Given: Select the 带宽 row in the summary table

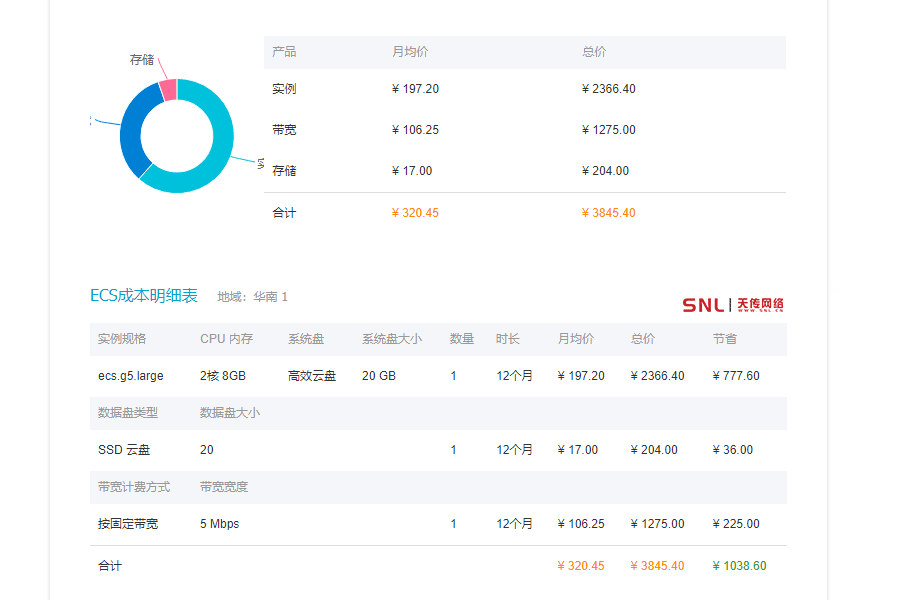Looking at the screenshot, I should click(x=284, y=130).
